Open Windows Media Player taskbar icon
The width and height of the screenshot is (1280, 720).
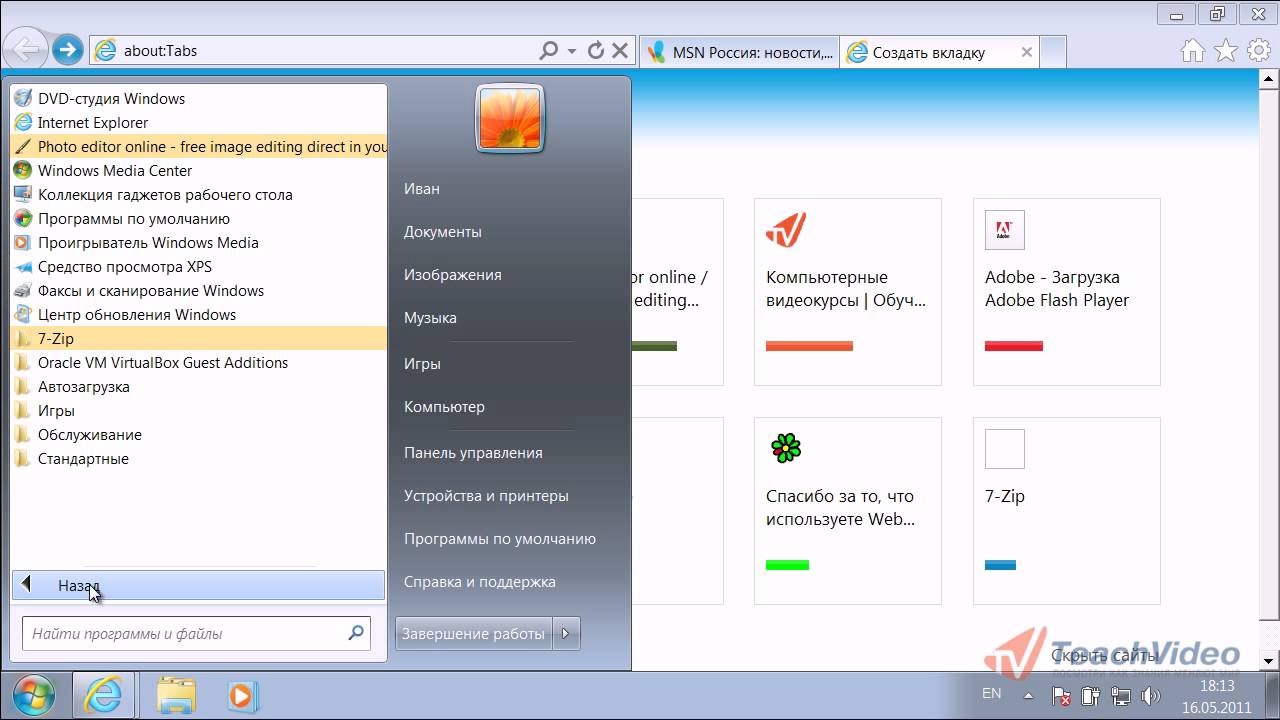pyautogui.click(x=243, y=695)
